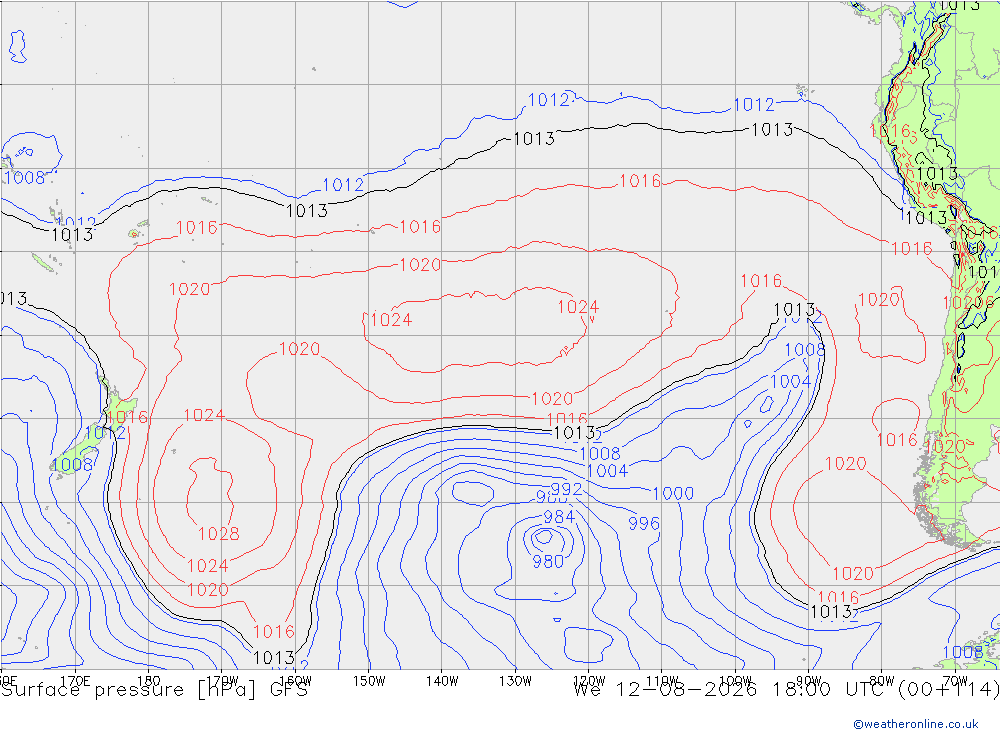Image resolution: width=1000 pixels, height=733 pixels.
Task: Click the 1016 label on New Zealand's North Island
Action: [x=127, y=418]
